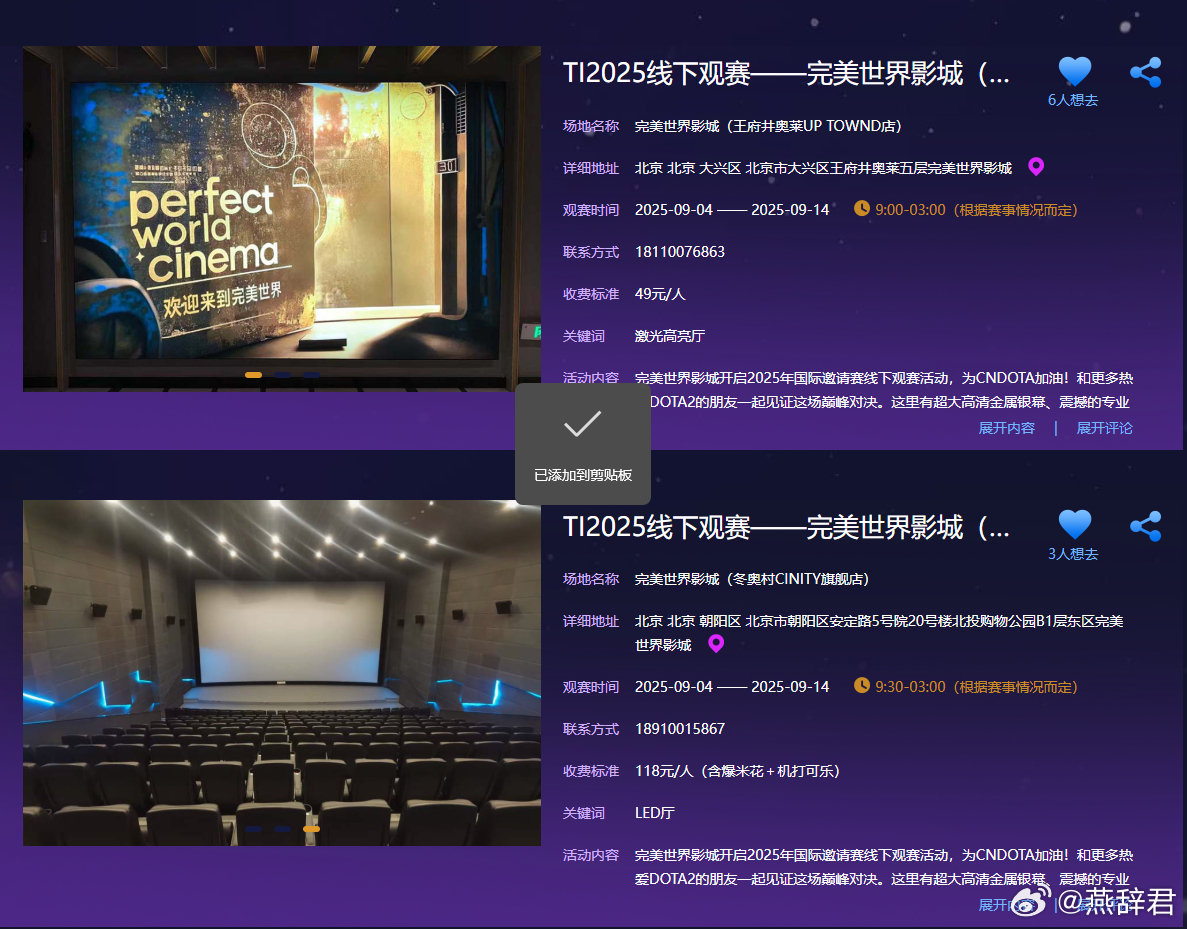Screen dimensions: 1187x929
Task: Select second carousel dot on theater seats image
Action: [x=282, y=829]
